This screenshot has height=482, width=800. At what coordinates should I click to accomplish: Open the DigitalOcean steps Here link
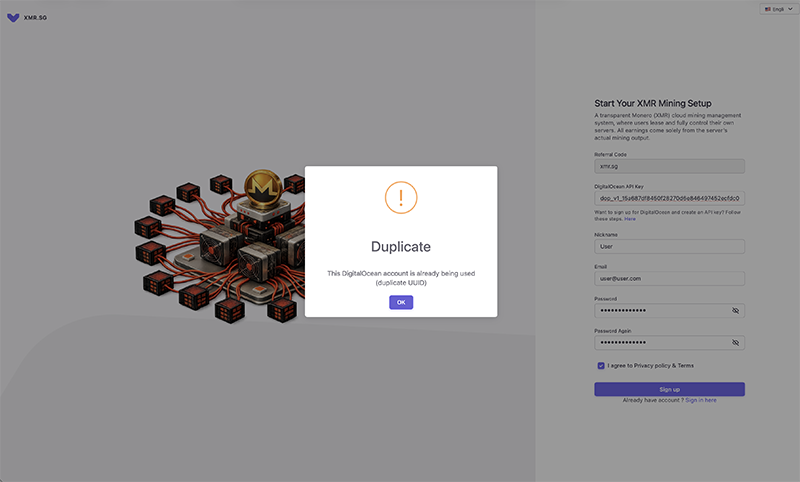coord(629,218)
